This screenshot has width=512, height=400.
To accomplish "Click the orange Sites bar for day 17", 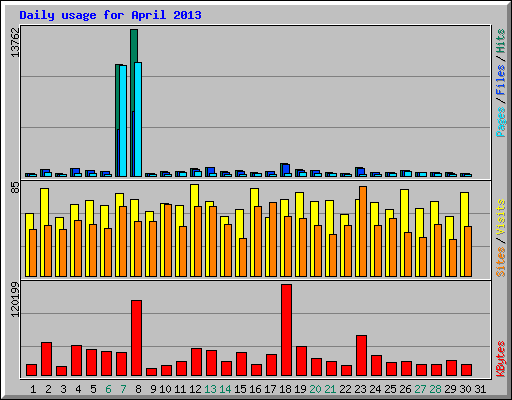I will tap(273, 240).
